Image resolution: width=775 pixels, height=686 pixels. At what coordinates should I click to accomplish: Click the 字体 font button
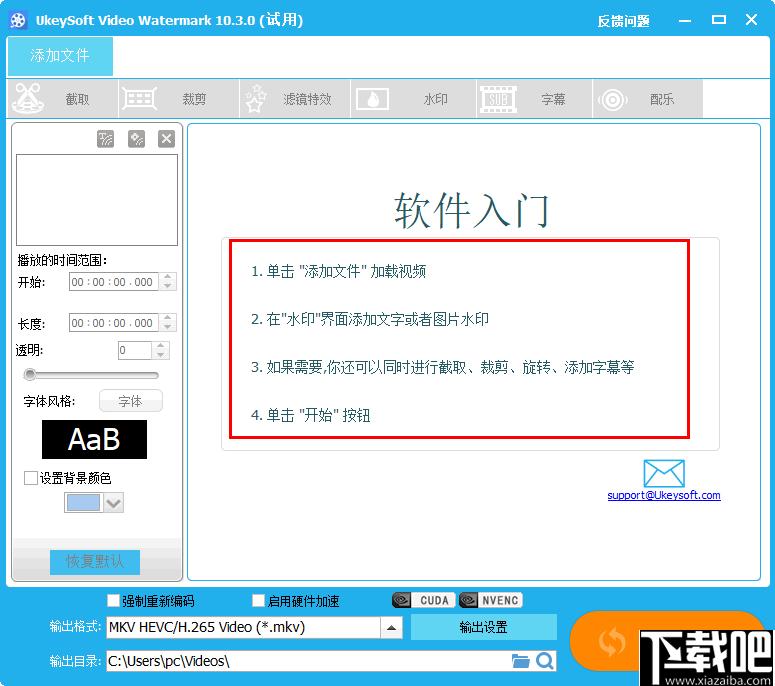click(130, 401)
